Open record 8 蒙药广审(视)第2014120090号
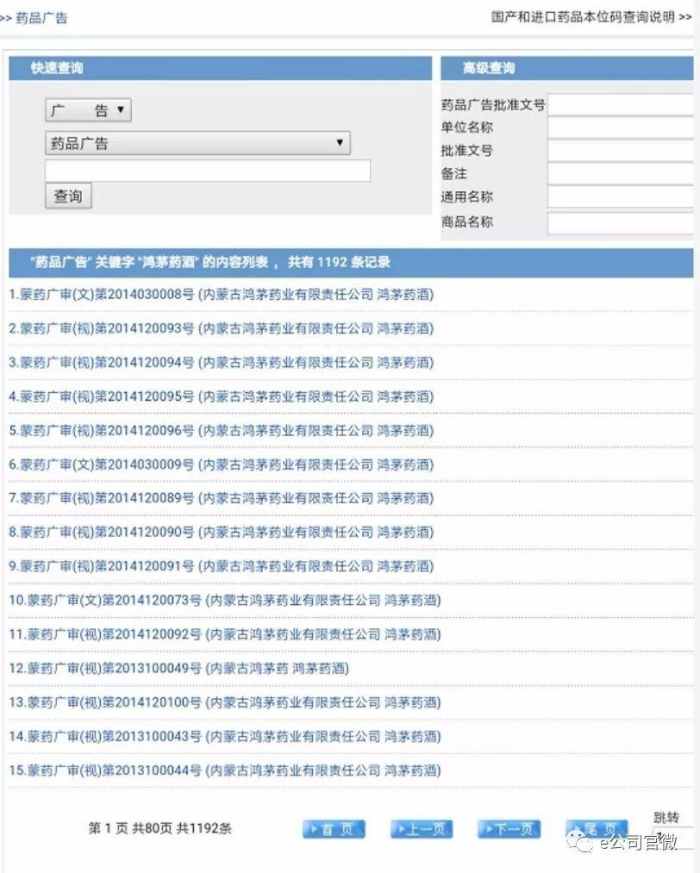The width and height of the screenshot is (700, 873). coord(221,532)
